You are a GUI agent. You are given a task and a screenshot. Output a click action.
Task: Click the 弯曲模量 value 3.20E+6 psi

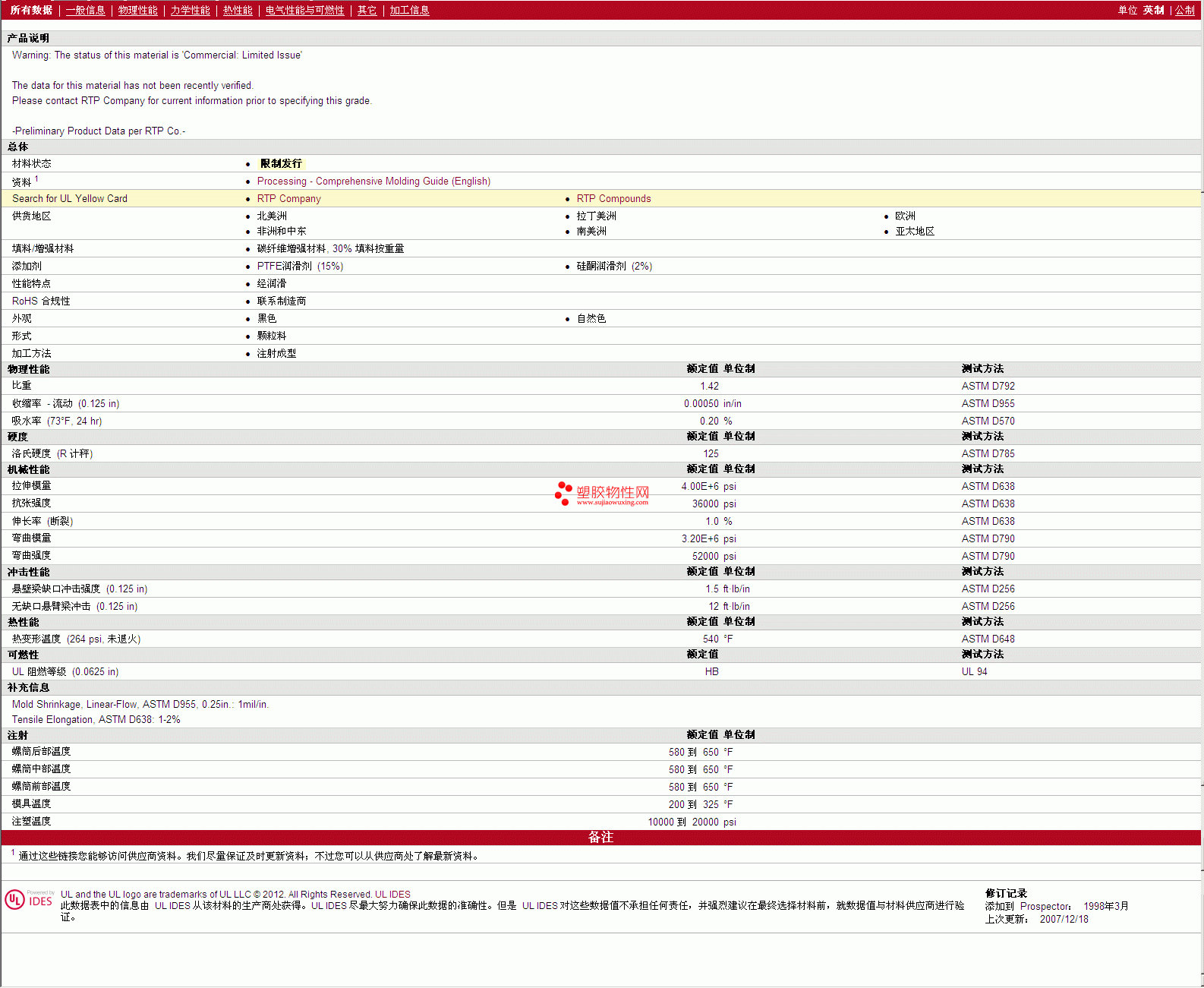coord(709,539)
